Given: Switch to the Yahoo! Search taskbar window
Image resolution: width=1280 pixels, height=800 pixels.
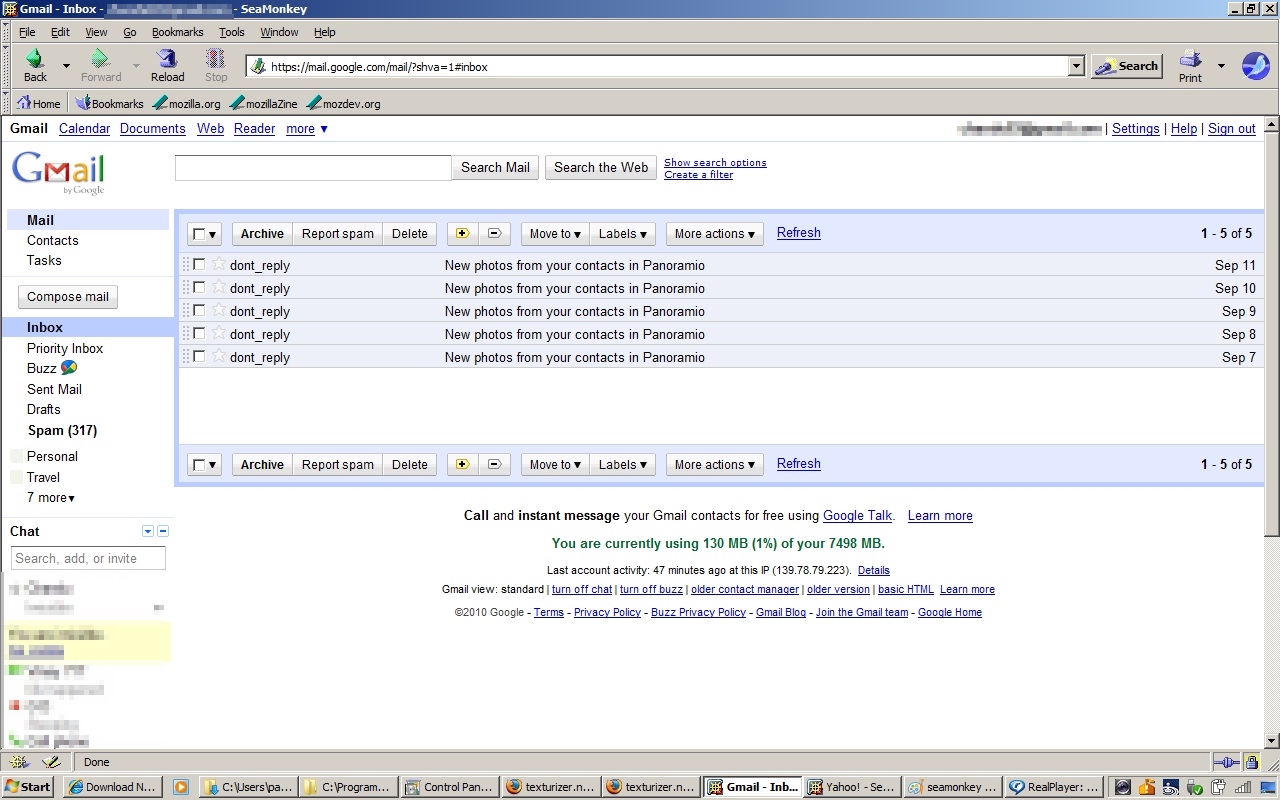Looking at the screenshot, I should [x=851, y=787].
